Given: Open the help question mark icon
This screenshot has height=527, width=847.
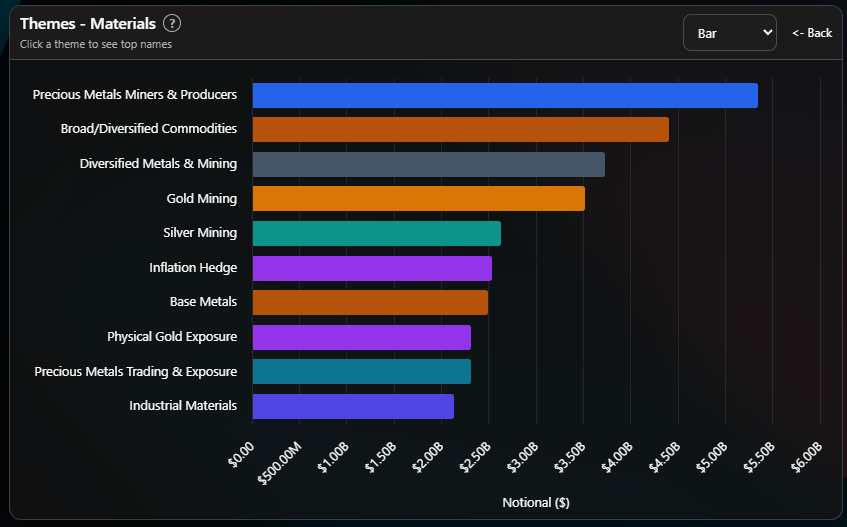Looking at the screenshot, I should [172, 24].
